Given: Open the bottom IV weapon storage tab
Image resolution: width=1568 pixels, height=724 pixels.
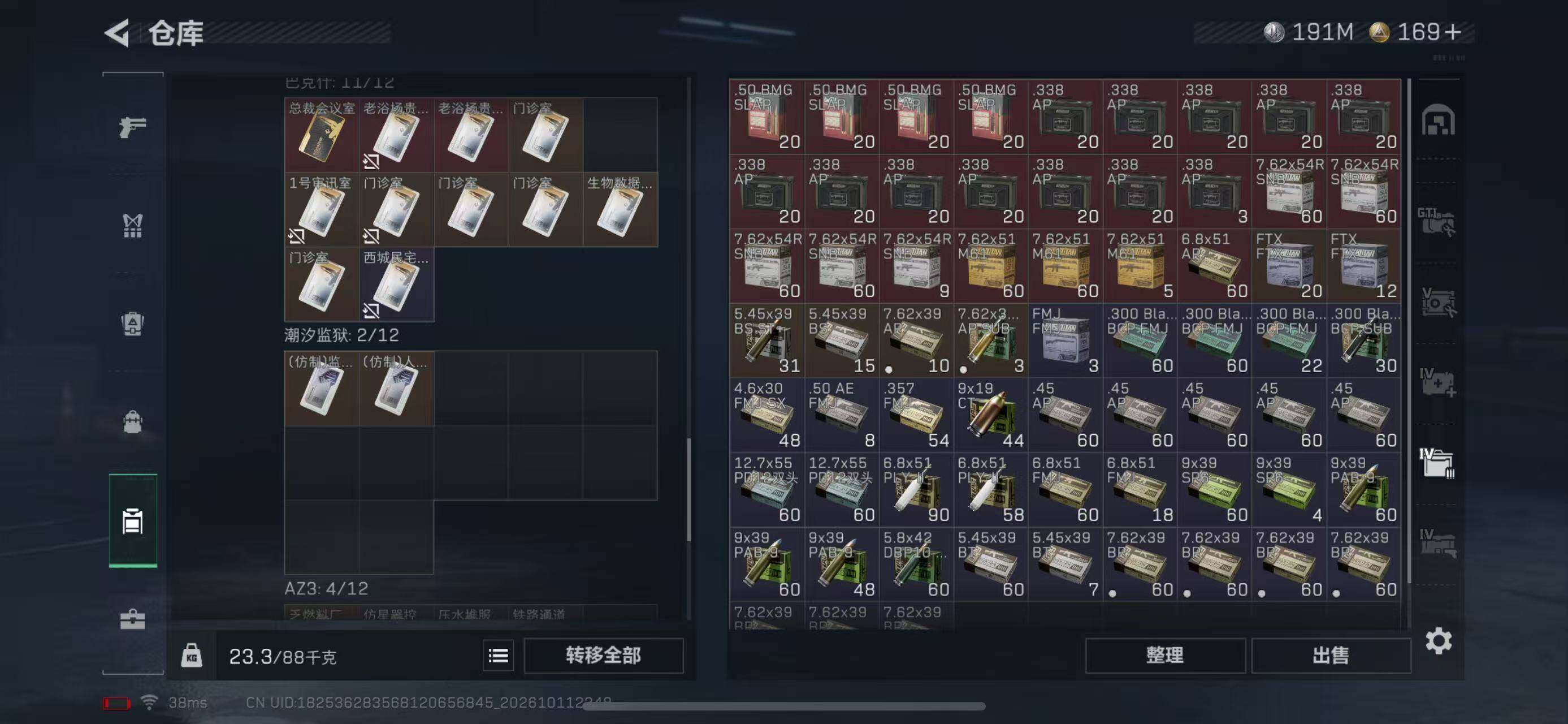Looking at the screenshot, I should (1437, 542).
